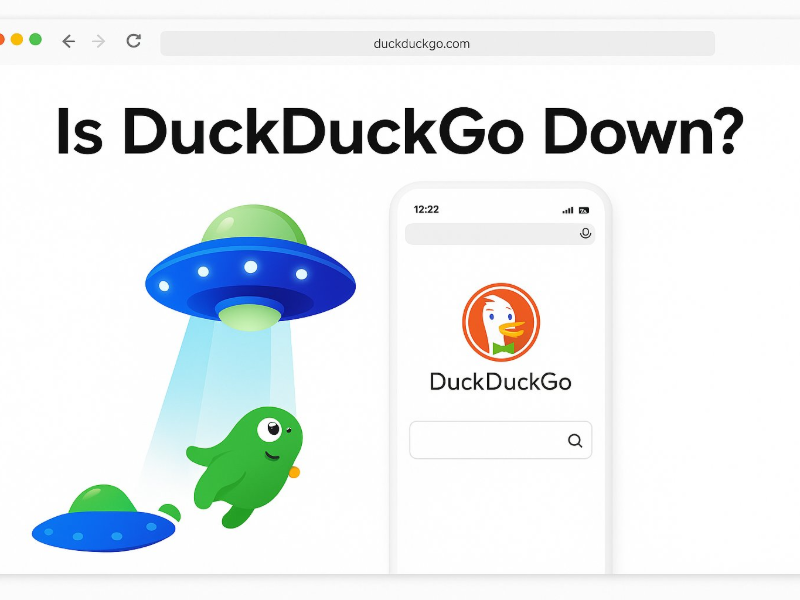This screenshot has height=600, width=800.
Task: Click the browser forward arrow
Action: pyautogui.click(x=98, y=41)
